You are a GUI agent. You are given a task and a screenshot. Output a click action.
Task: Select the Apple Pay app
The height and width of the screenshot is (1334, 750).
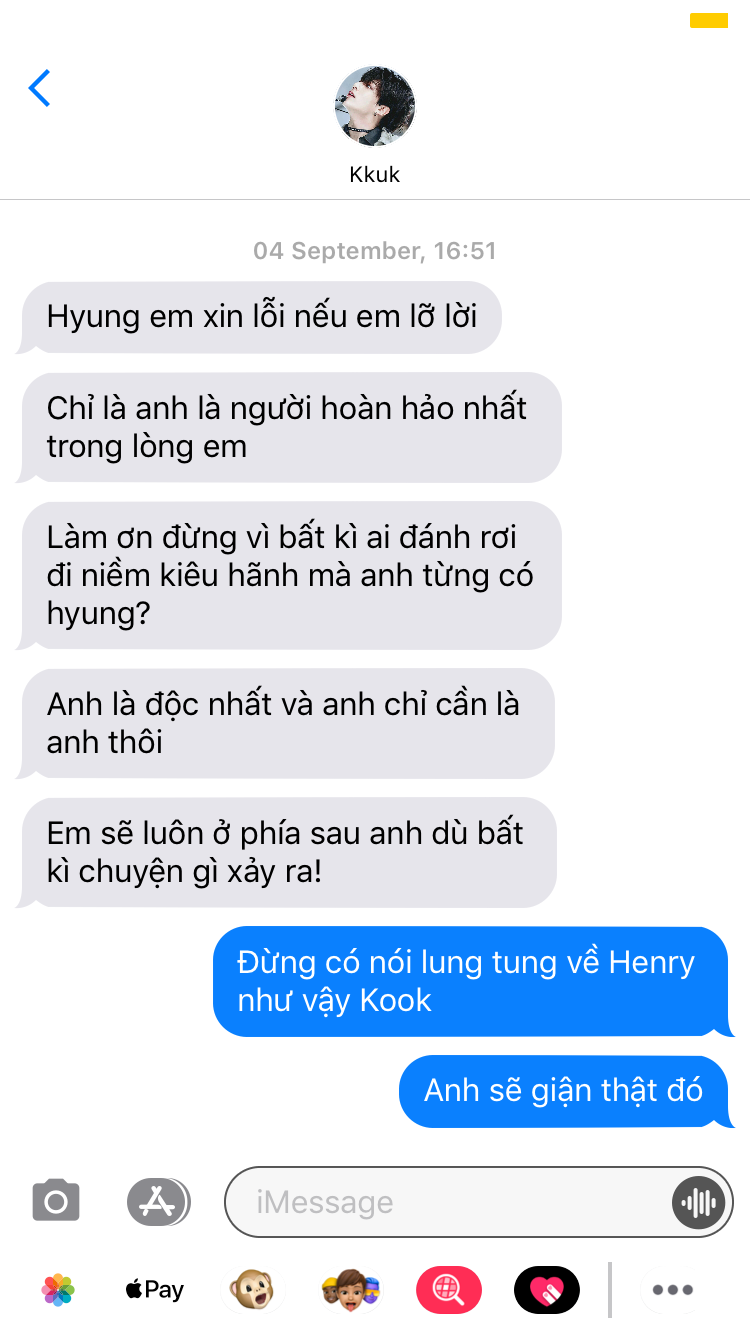tap(155, 1290)
